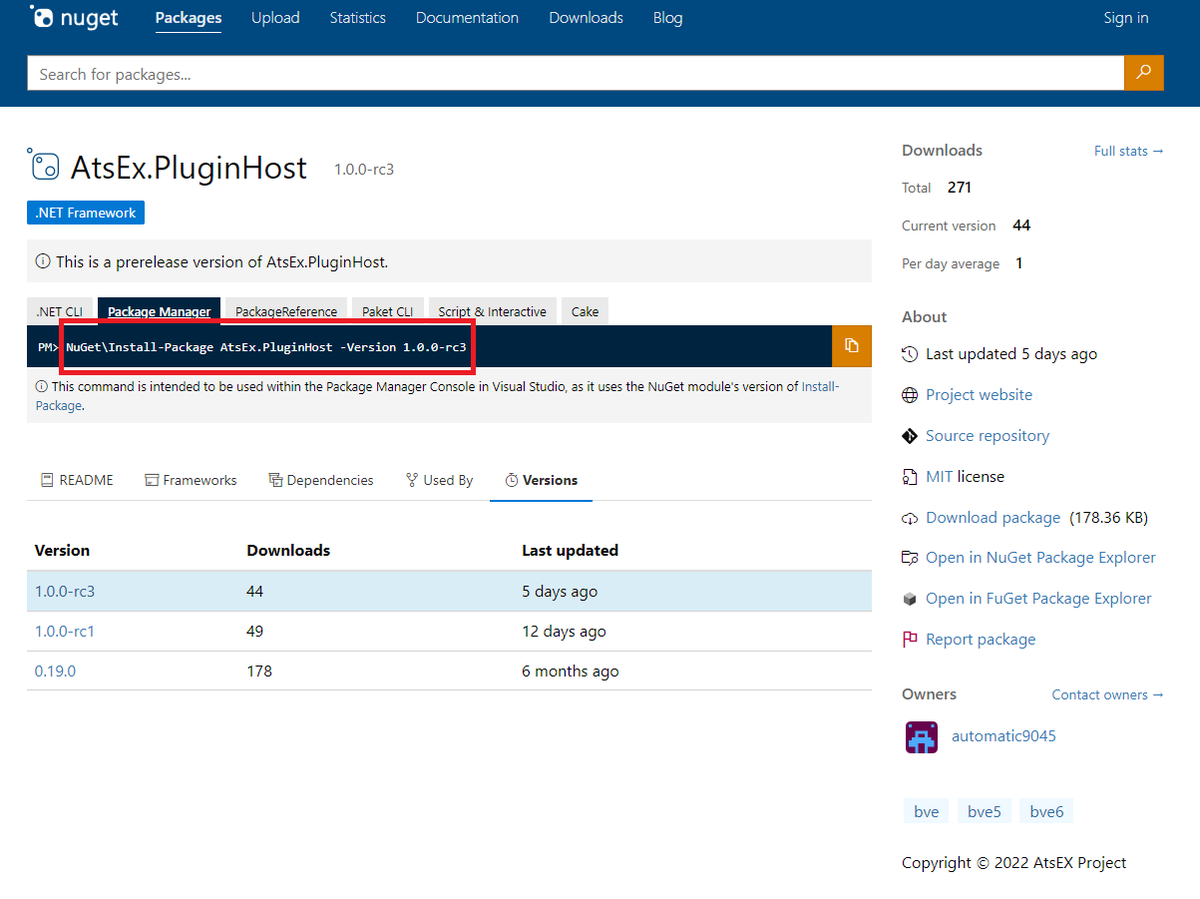1200x899 pixels.
Task: Open automatic9045 owner profile link
Action: tap(1004, 736)
